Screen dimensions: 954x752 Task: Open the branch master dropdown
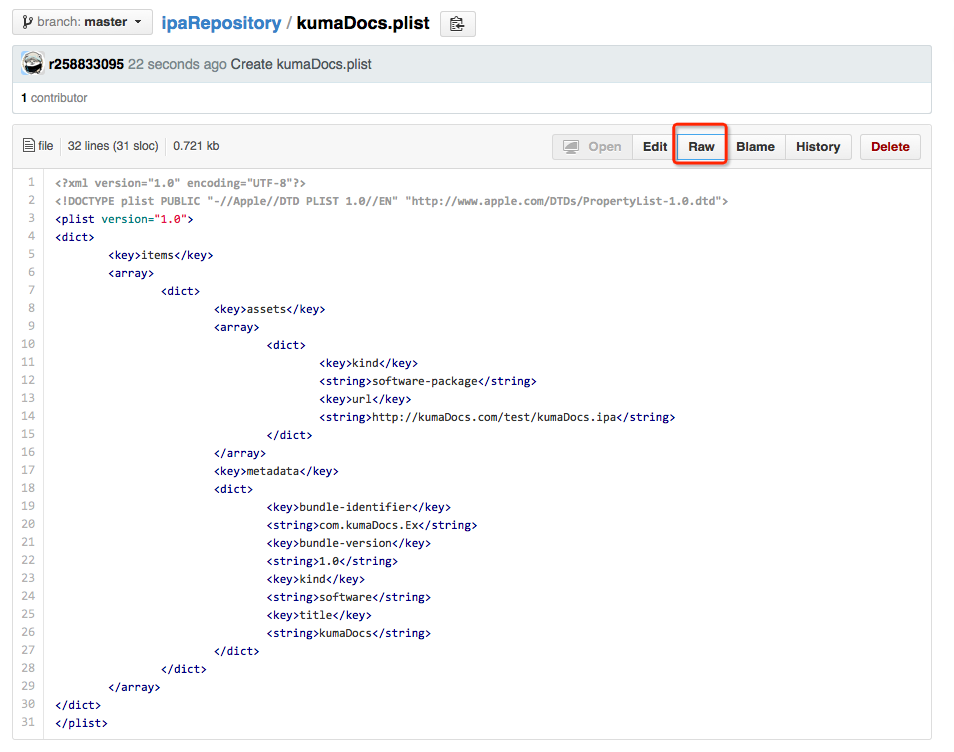[x=82, y=22]
